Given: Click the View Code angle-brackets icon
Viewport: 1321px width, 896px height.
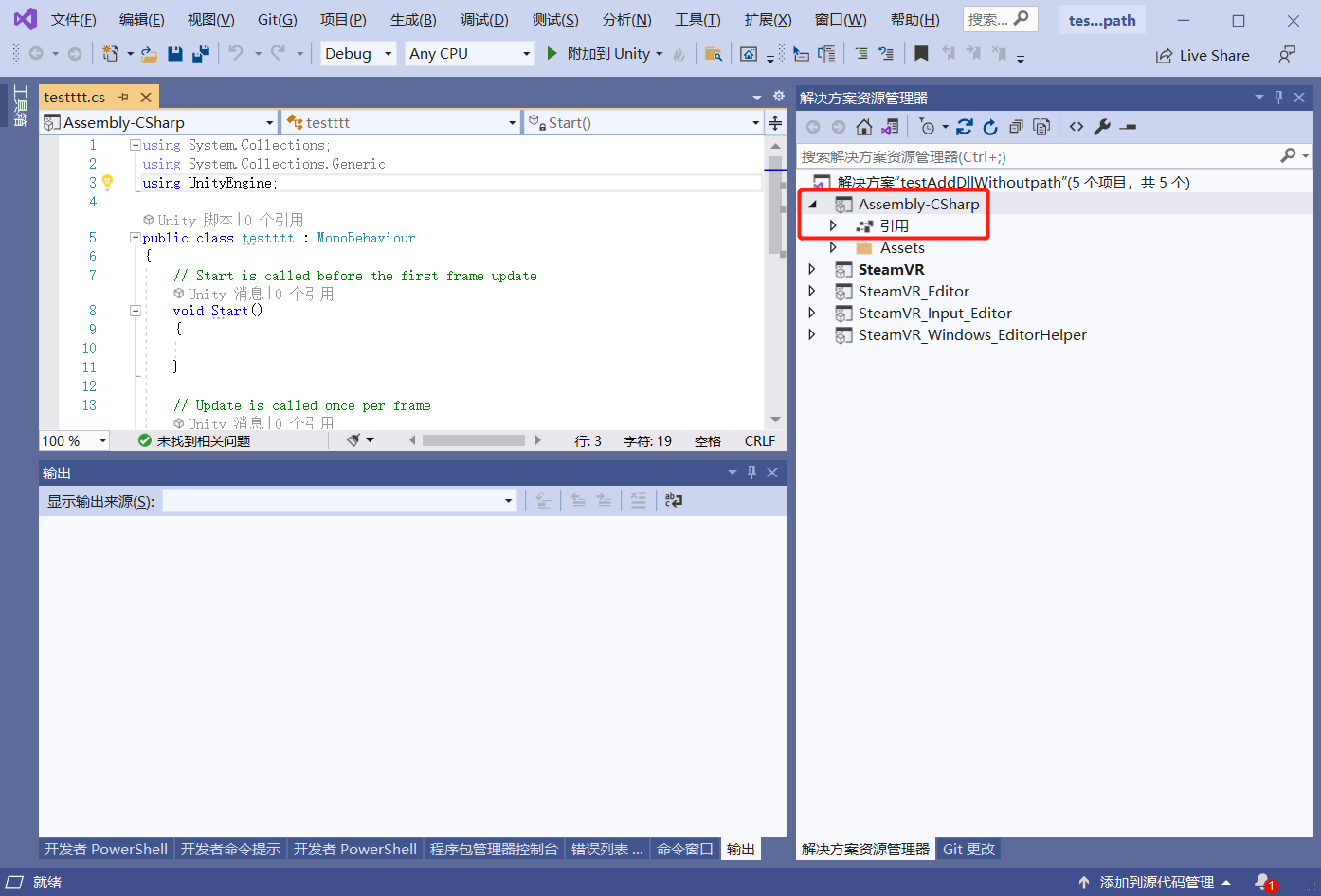Looking at the screenshot, I should pos(1077,127).
